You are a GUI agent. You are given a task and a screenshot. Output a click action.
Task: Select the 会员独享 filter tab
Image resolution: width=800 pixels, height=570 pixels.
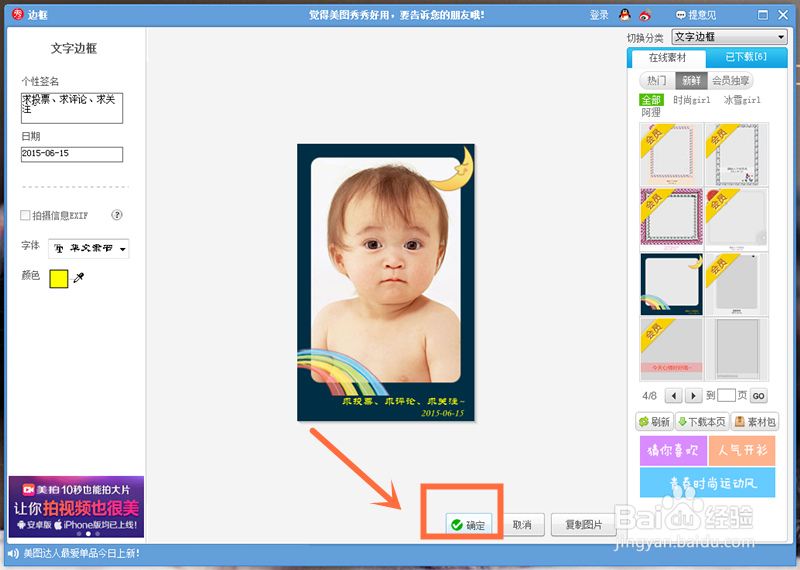coord(731,80)
